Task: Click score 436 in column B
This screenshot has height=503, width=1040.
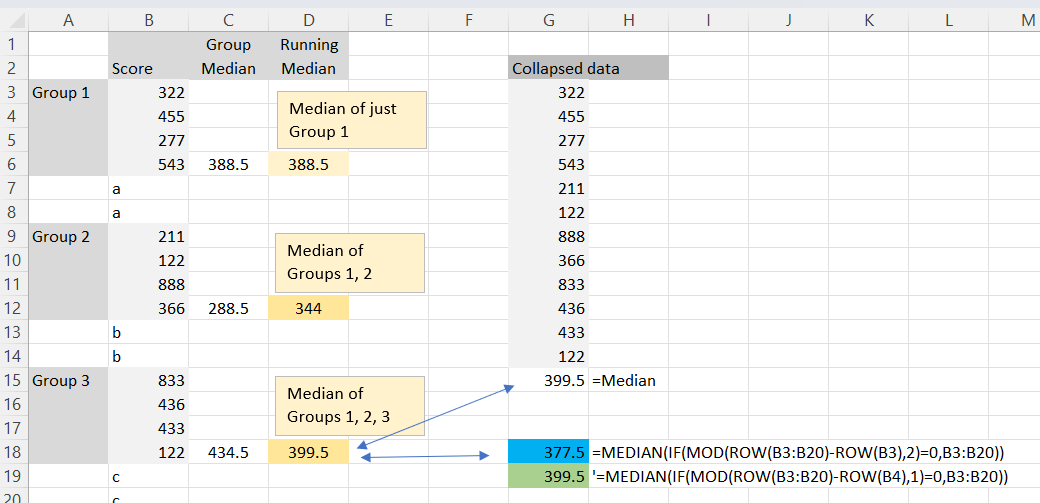Action: click(149, 404)
